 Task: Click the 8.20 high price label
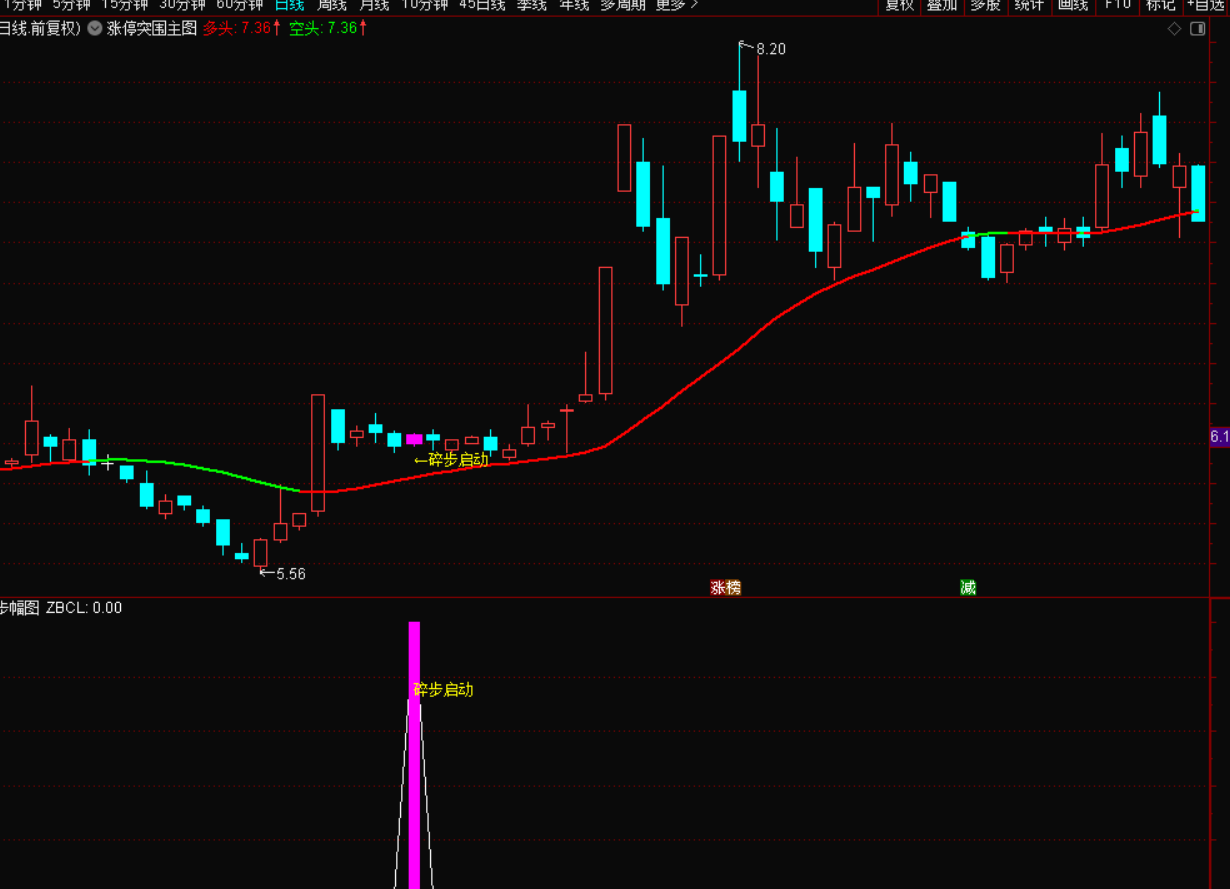coord(770,49)
